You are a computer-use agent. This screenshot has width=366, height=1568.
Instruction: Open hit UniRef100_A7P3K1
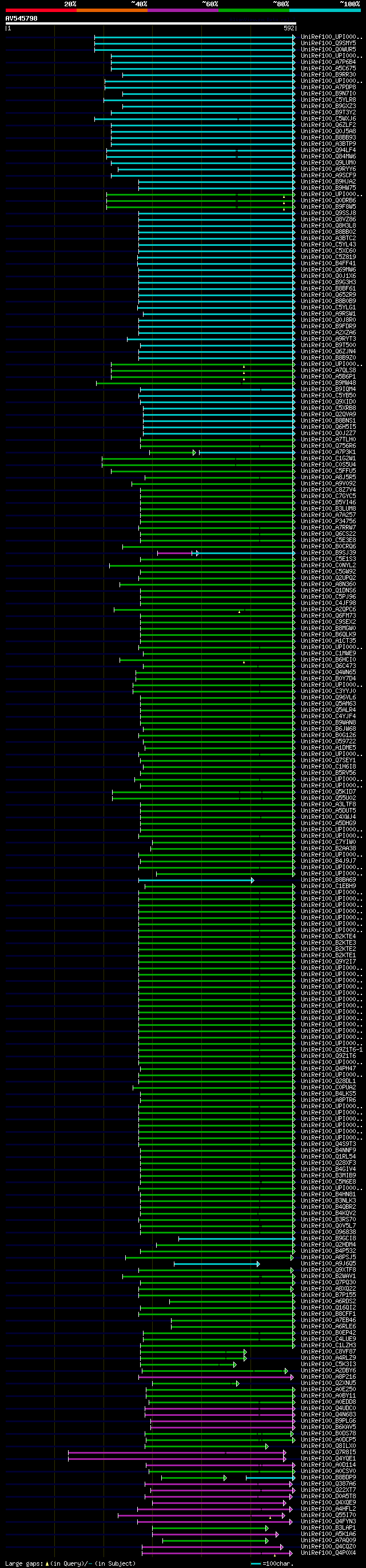(328, 452)
